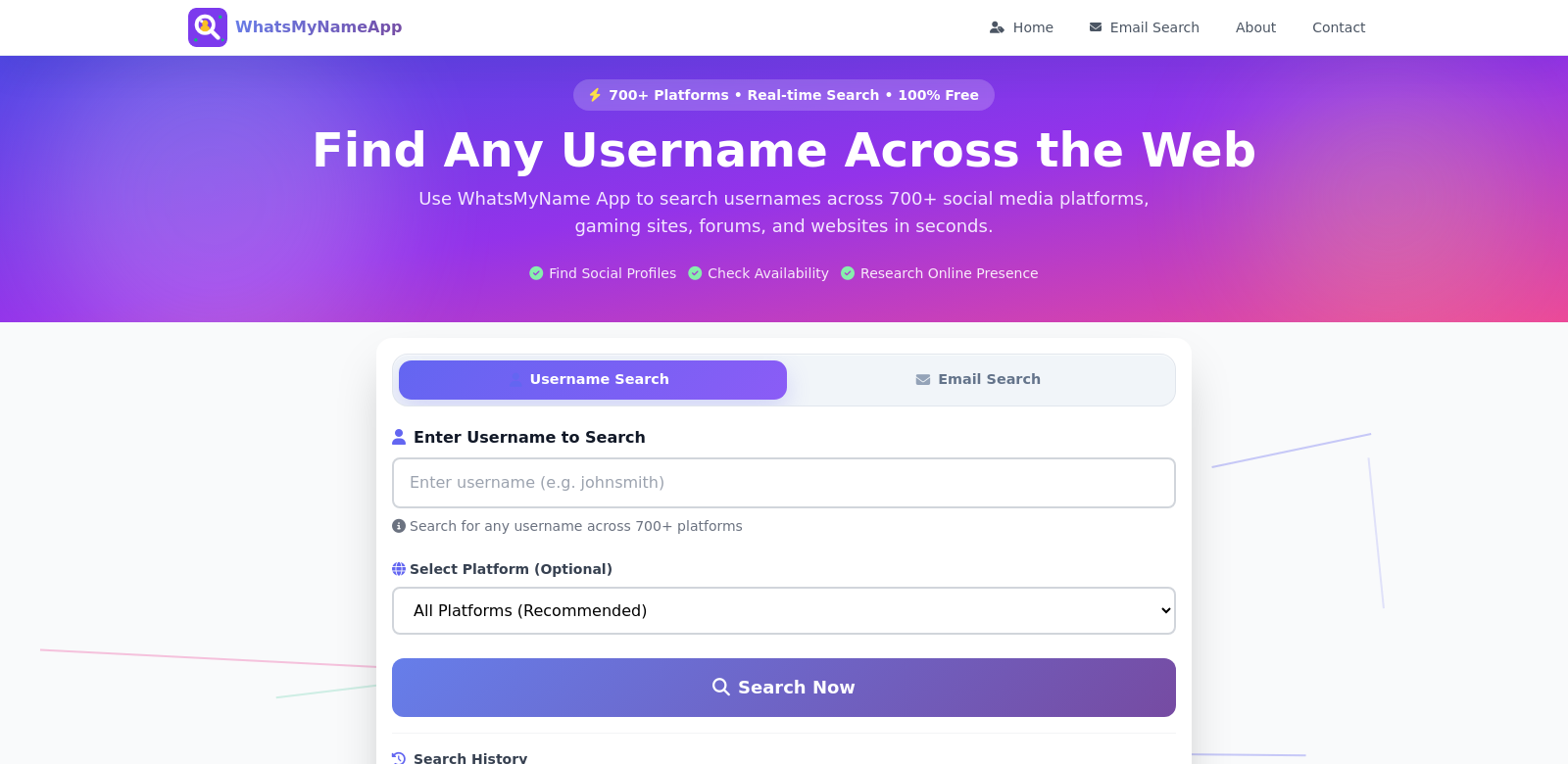The height and width of the screenshot is (764, 1568).
Task: Go to the About page
Action: (1255, 27)
